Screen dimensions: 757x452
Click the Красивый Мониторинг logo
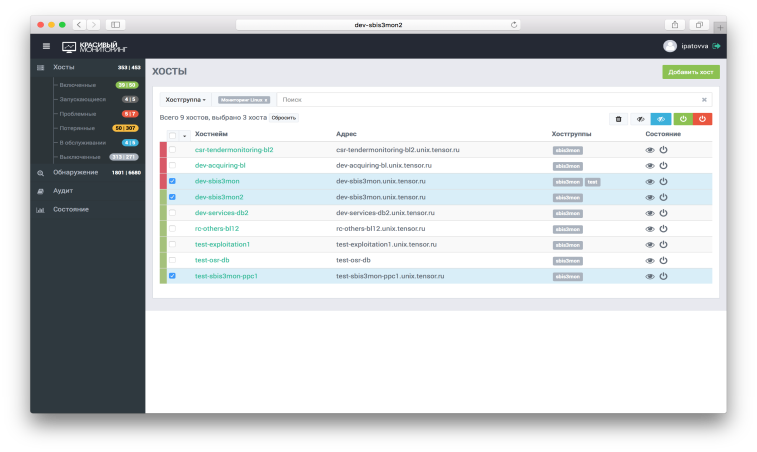click(95, 47)
